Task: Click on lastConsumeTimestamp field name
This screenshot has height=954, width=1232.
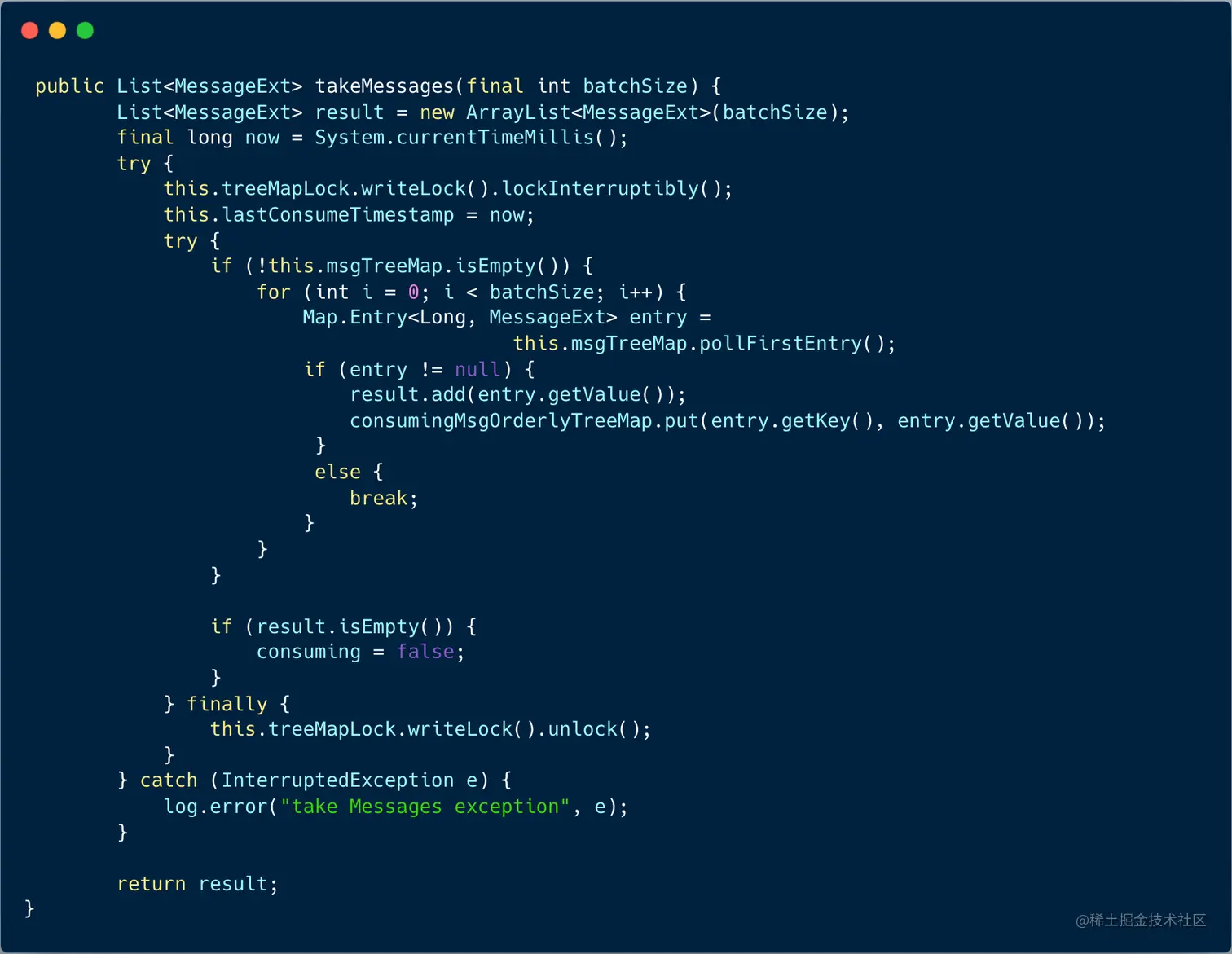Action: pyautogui.click(x=338, y=215)
